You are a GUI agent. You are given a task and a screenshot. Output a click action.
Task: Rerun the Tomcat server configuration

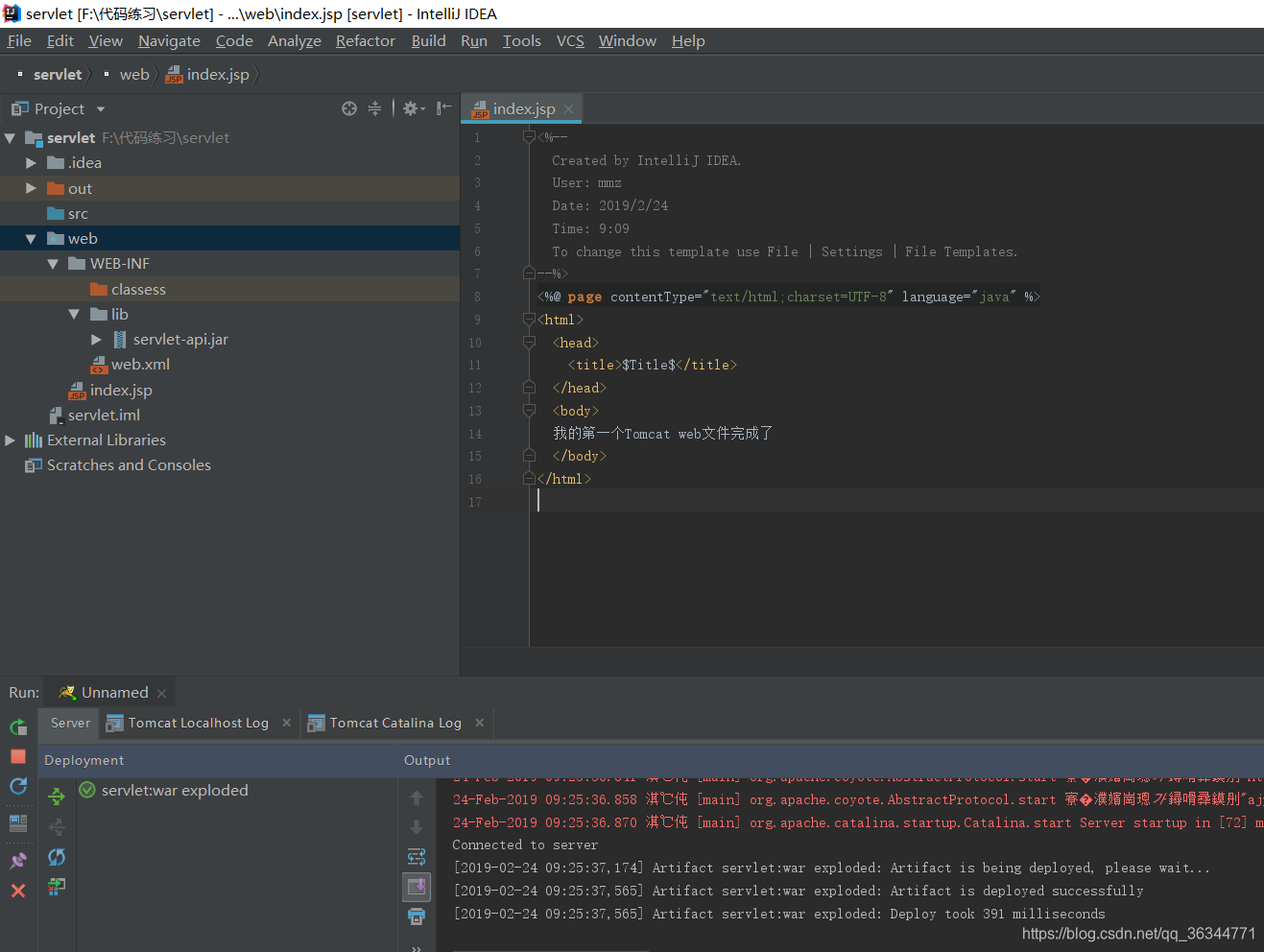click(x=18, y=727)
